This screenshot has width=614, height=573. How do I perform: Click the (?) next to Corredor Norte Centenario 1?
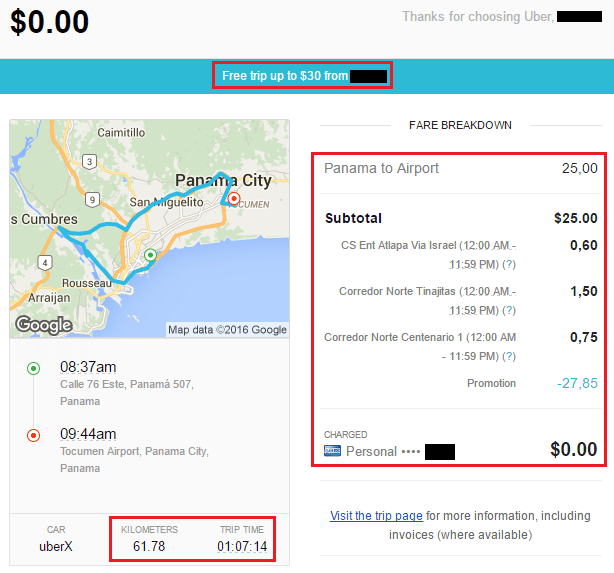point(509,356)
